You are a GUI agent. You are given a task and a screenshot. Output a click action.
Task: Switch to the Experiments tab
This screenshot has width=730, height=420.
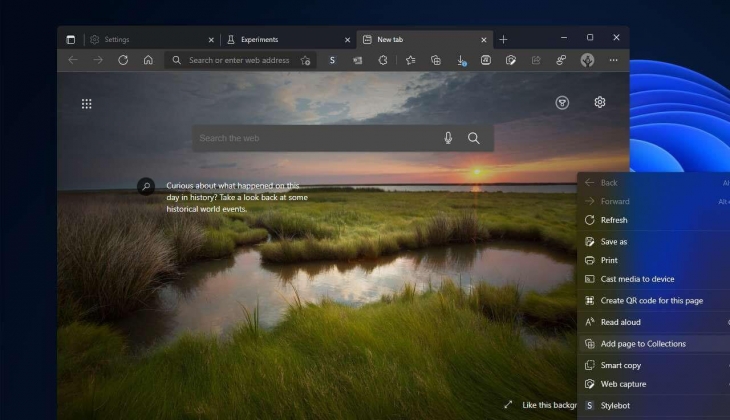click(288, 40)
